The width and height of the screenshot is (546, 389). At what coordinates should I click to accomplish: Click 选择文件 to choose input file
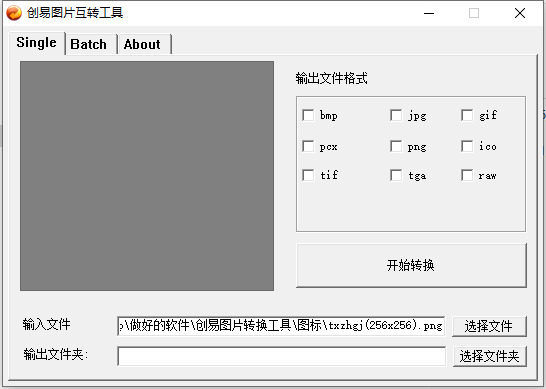click(489, 326)
